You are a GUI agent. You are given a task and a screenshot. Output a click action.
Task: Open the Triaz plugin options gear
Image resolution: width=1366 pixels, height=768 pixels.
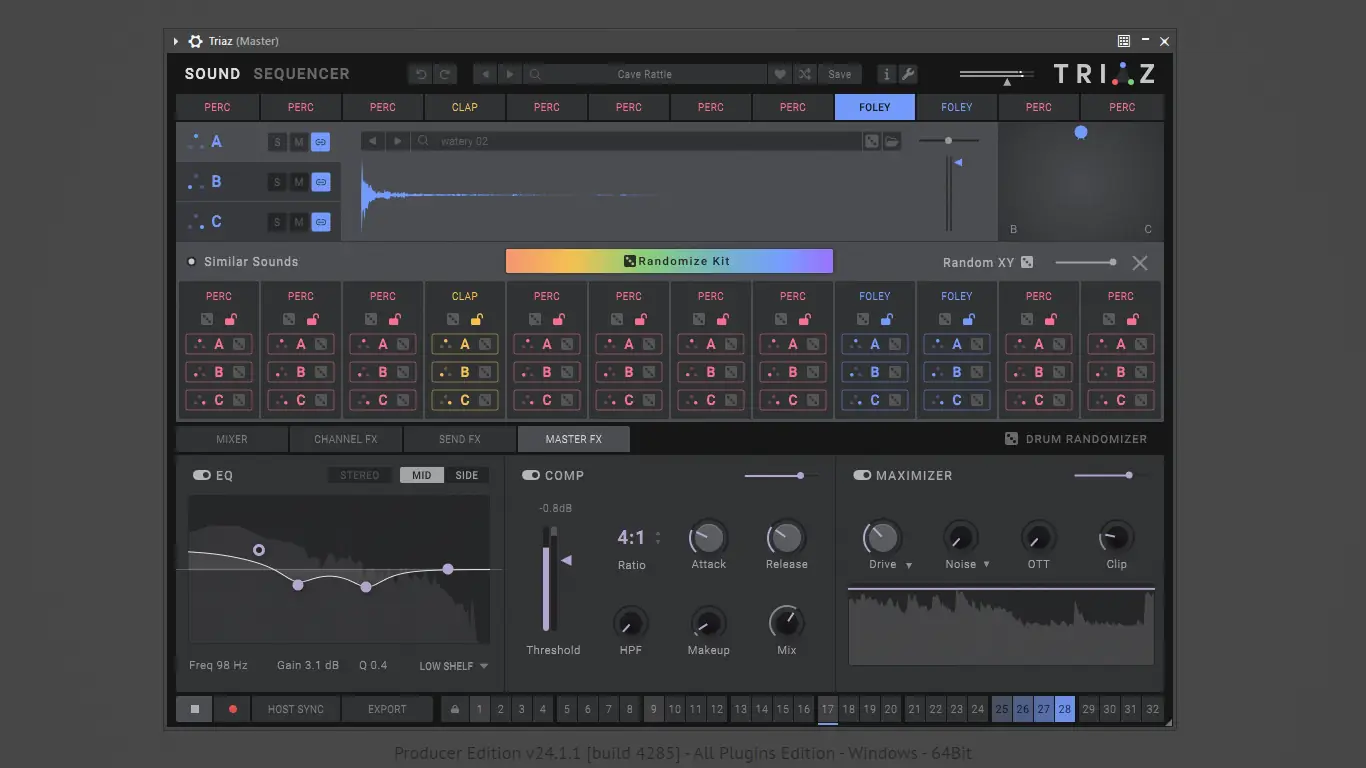click(195, 41)
